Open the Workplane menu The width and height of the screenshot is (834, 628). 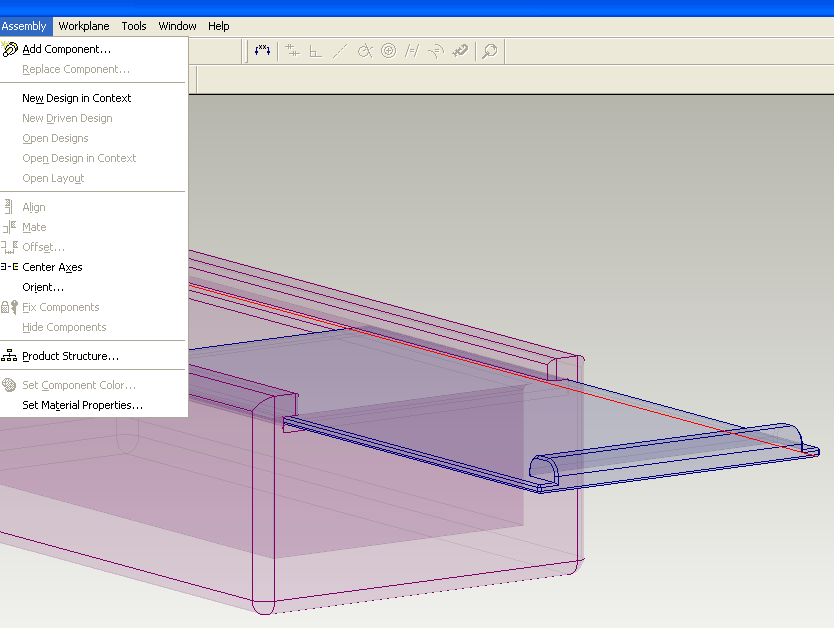pos(84,26)
